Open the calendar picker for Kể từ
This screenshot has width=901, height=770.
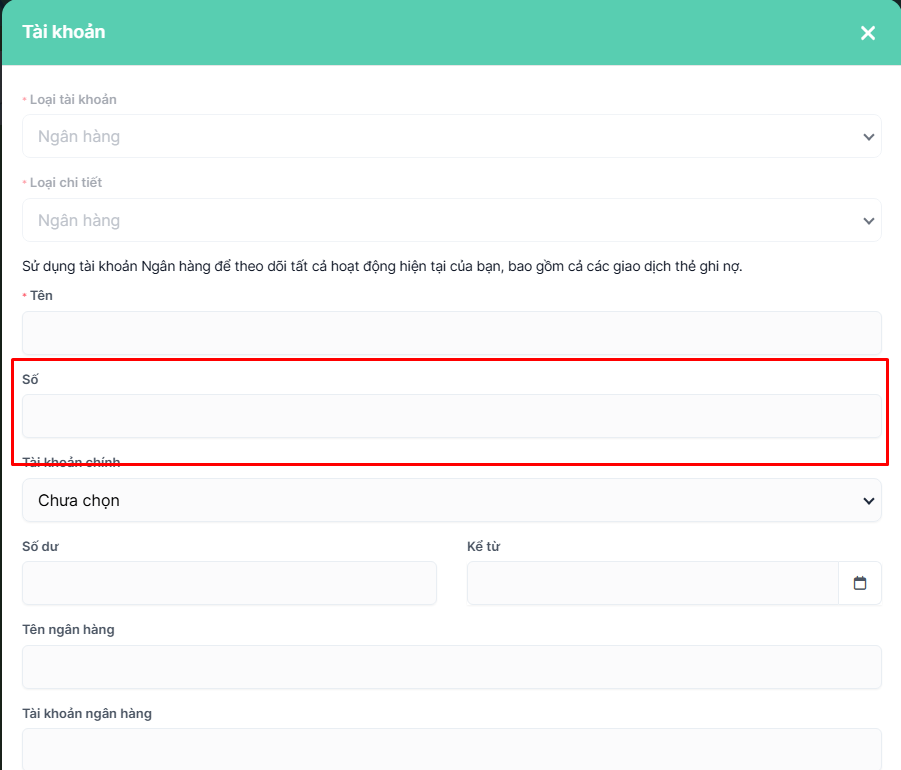[x=859, y=583]
